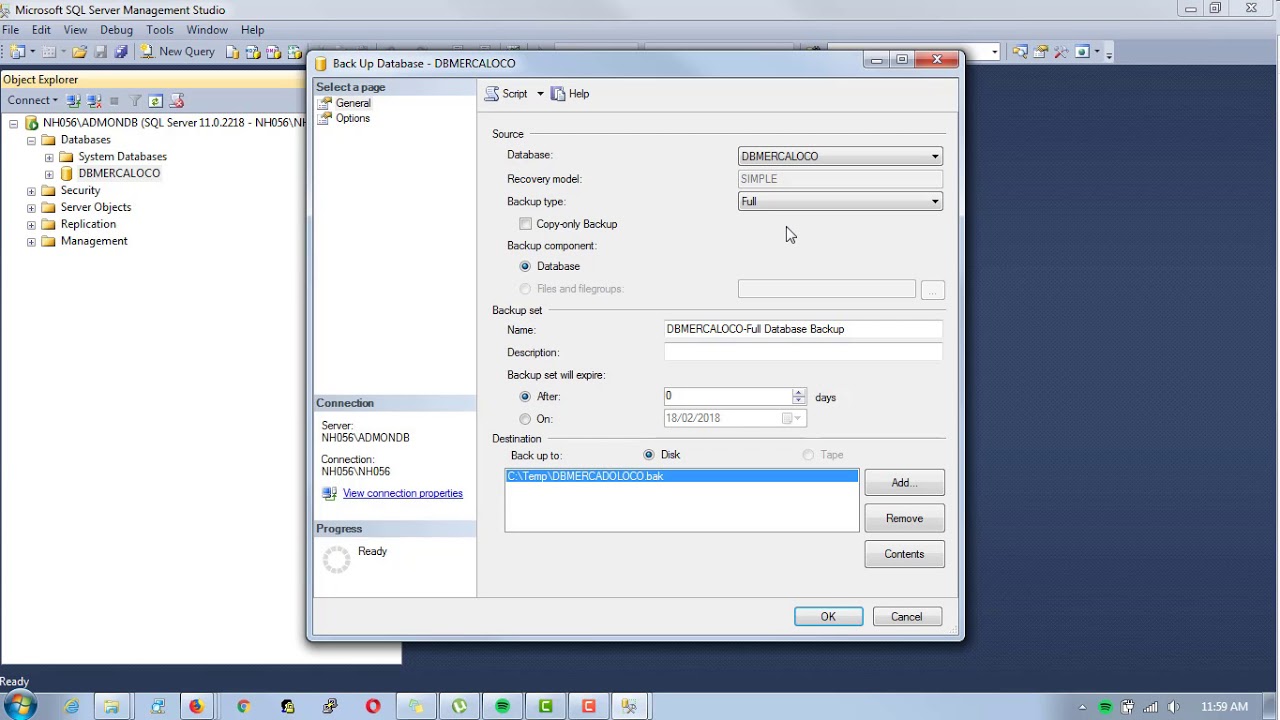Viewport: 1280px width, 720px height.
Task: Open Google Chrome from the taskbar
Action: (x=243, y=707)
